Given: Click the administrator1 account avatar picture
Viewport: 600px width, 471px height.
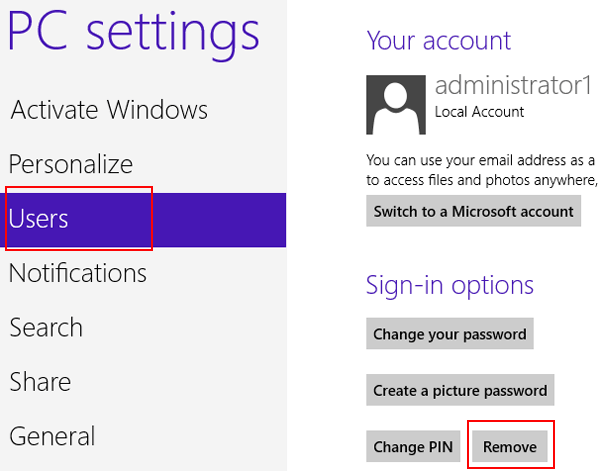Looking at the screenshot, I should (x=396, y=105).
